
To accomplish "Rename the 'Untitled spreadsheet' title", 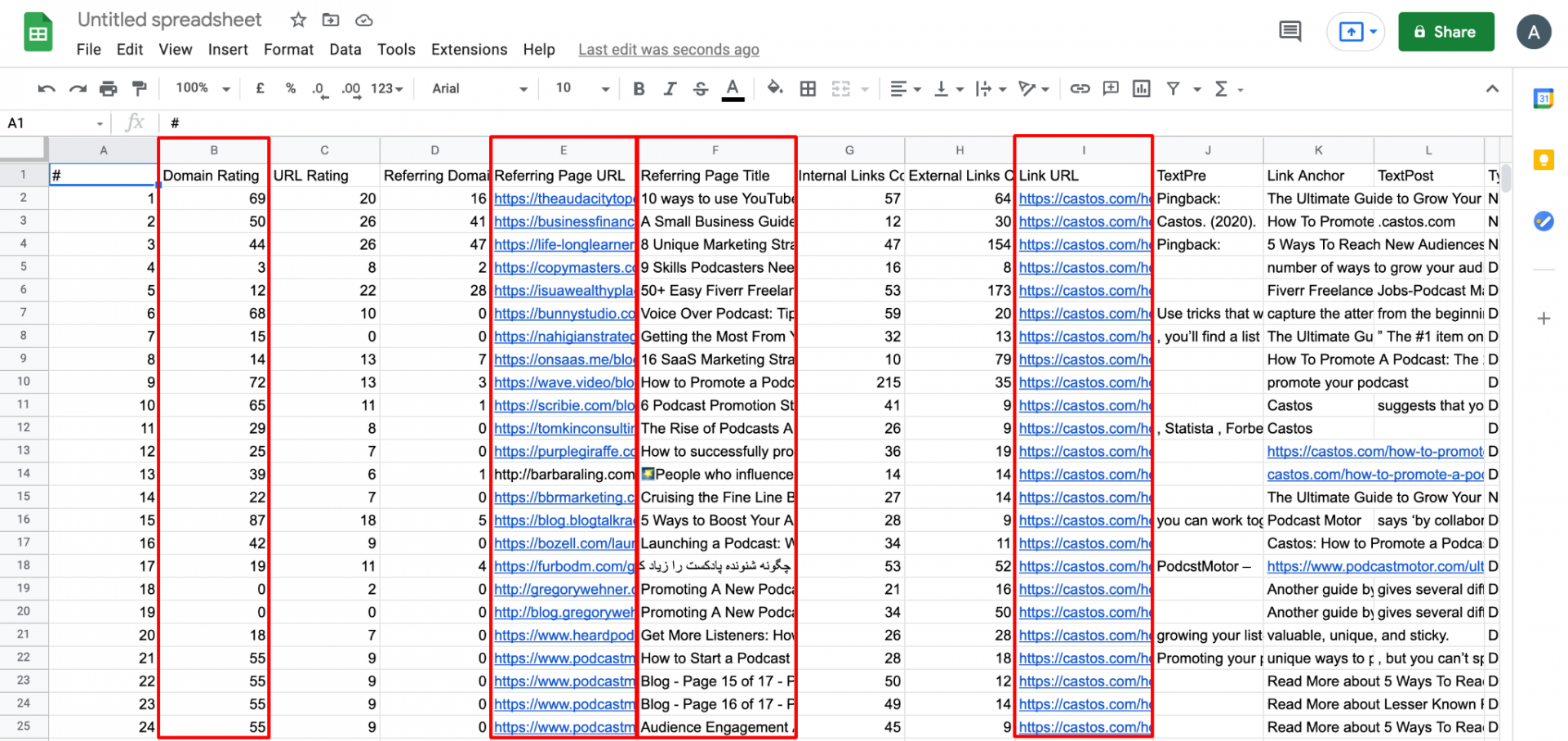I will click(170, 20).
